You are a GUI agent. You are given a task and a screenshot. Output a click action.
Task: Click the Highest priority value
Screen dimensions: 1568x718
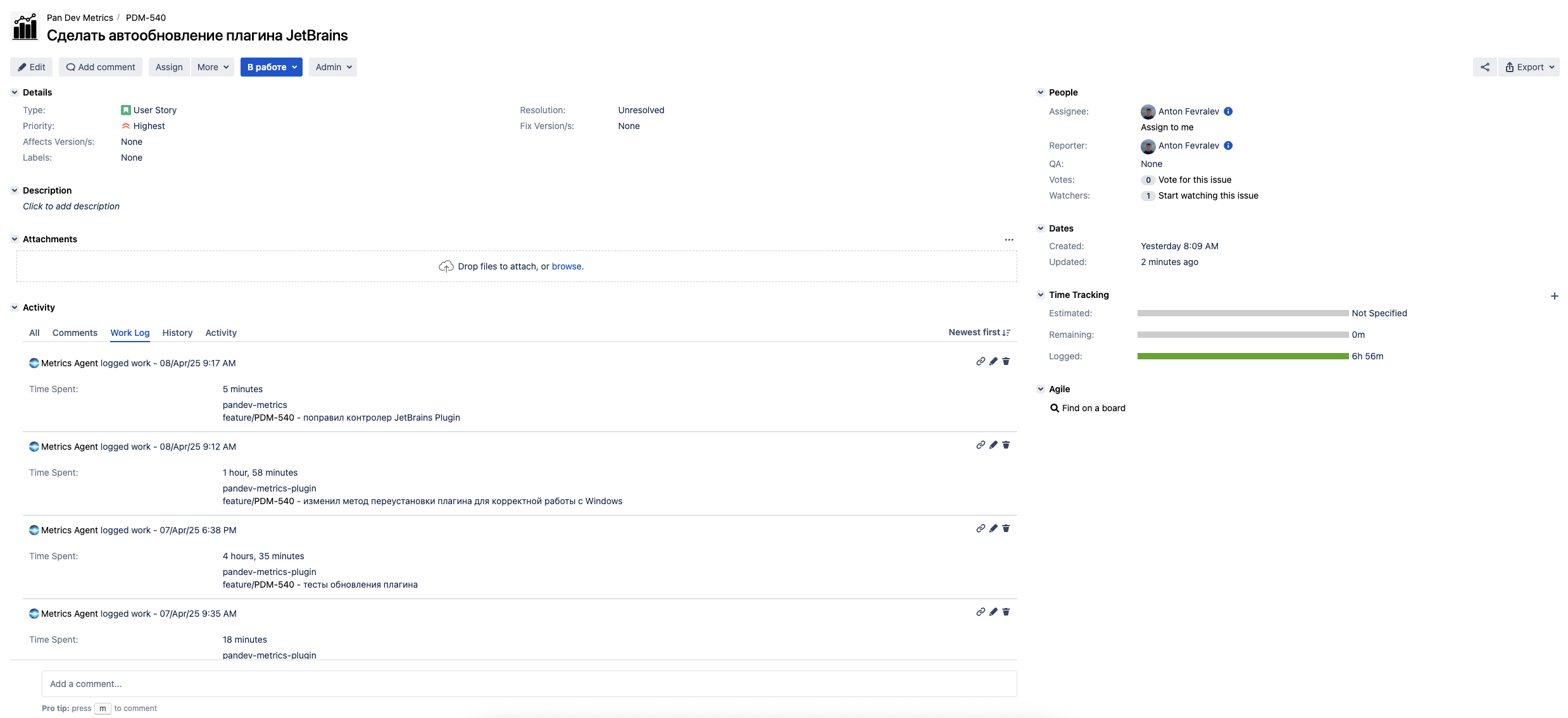[x=149, y=126]
